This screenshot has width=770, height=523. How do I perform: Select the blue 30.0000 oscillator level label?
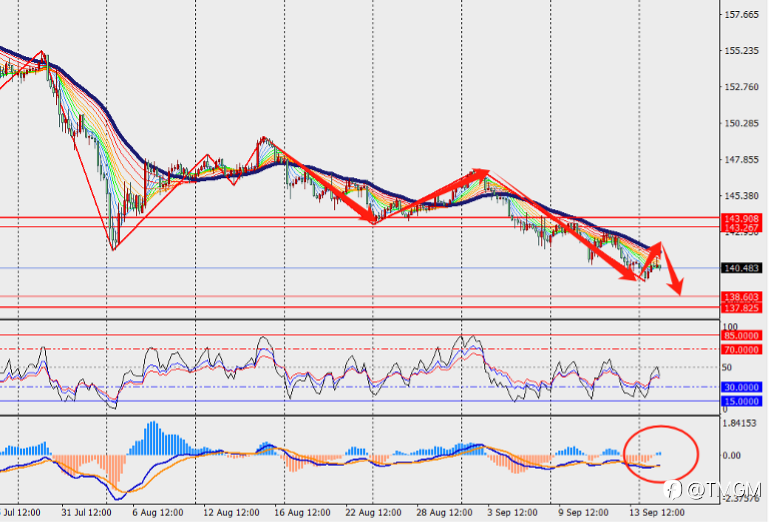point(742,387)
